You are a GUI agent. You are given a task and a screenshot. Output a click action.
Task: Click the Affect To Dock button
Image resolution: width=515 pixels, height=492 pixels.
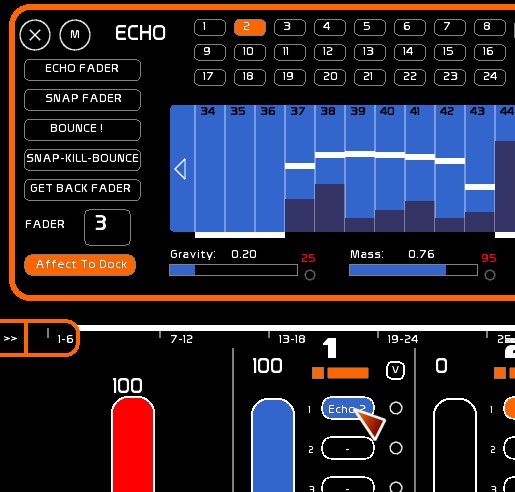click(80, 265)
